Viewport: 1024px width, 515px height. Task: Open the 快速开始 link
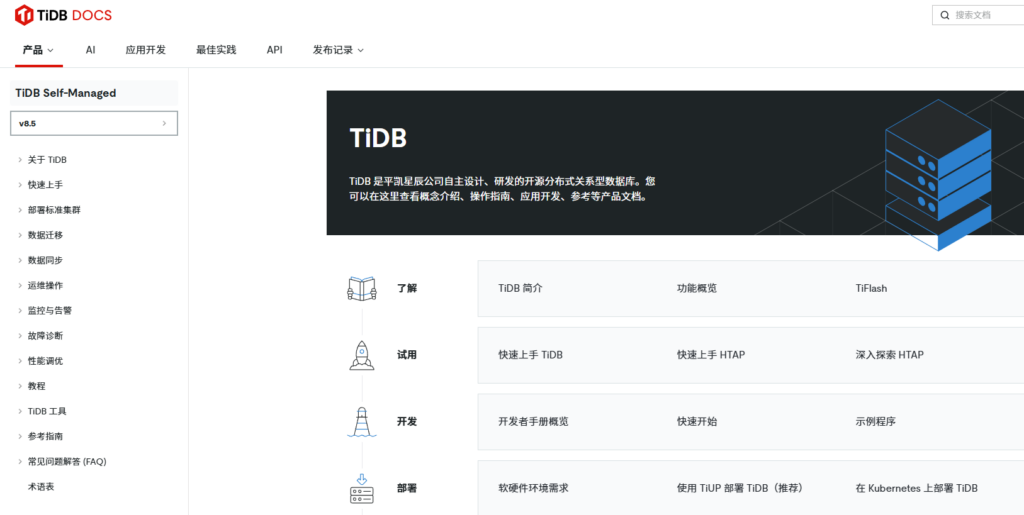[x=697, y=422]
